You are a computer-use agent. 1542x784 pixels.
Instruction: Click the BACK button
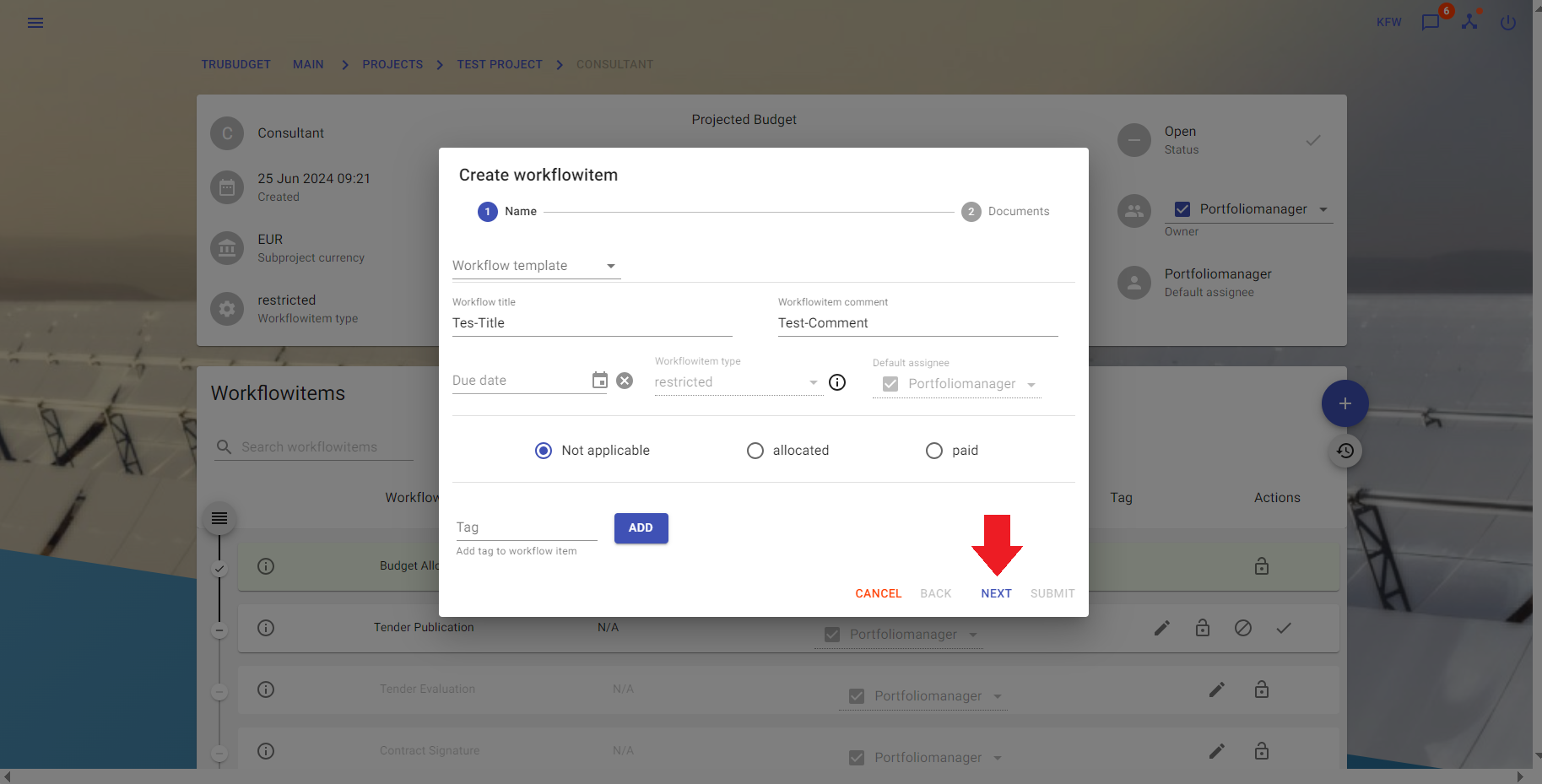[x=935, y=593]
